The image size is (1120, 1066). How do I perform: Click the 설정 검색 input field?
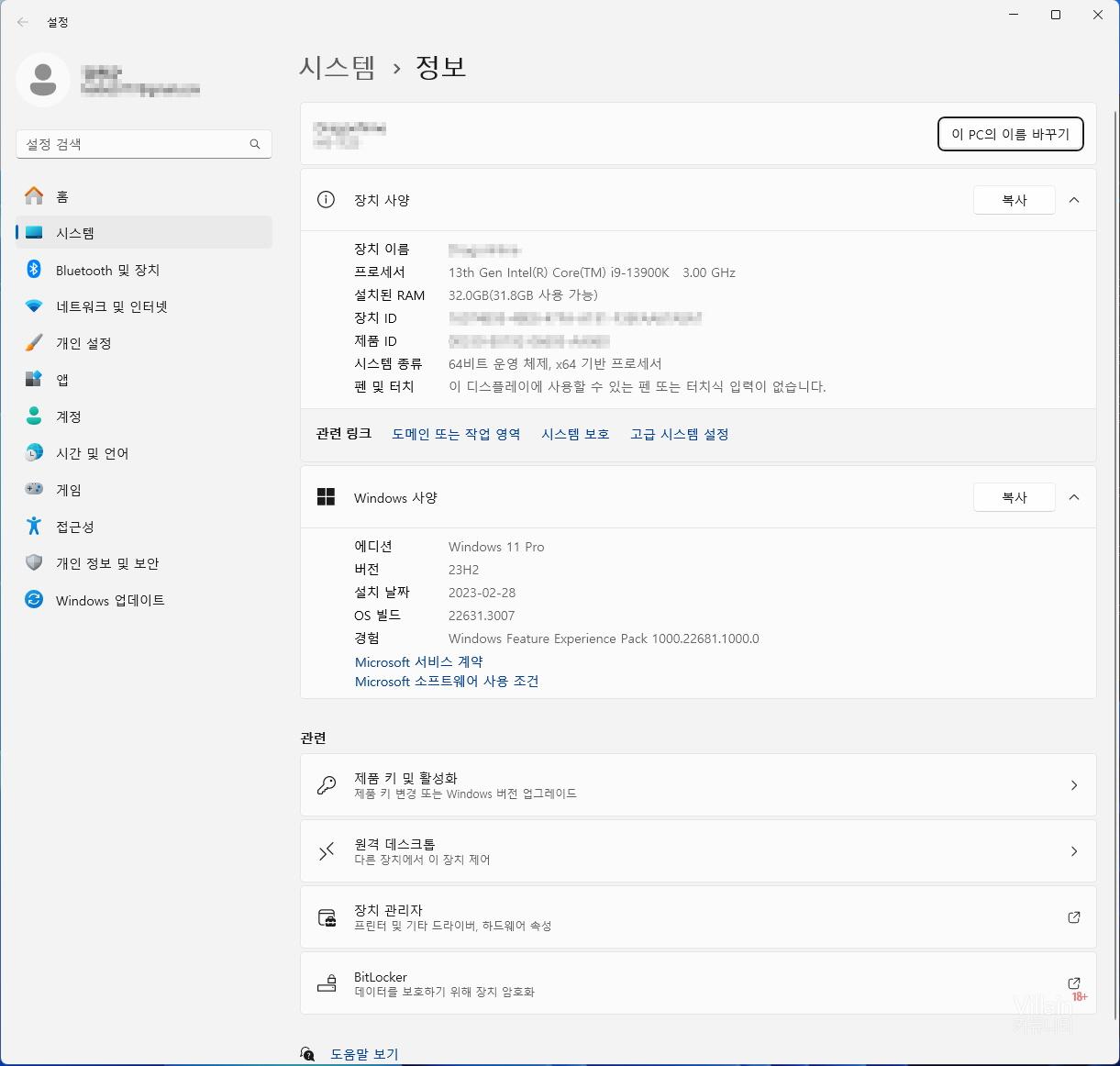(133, 144)
